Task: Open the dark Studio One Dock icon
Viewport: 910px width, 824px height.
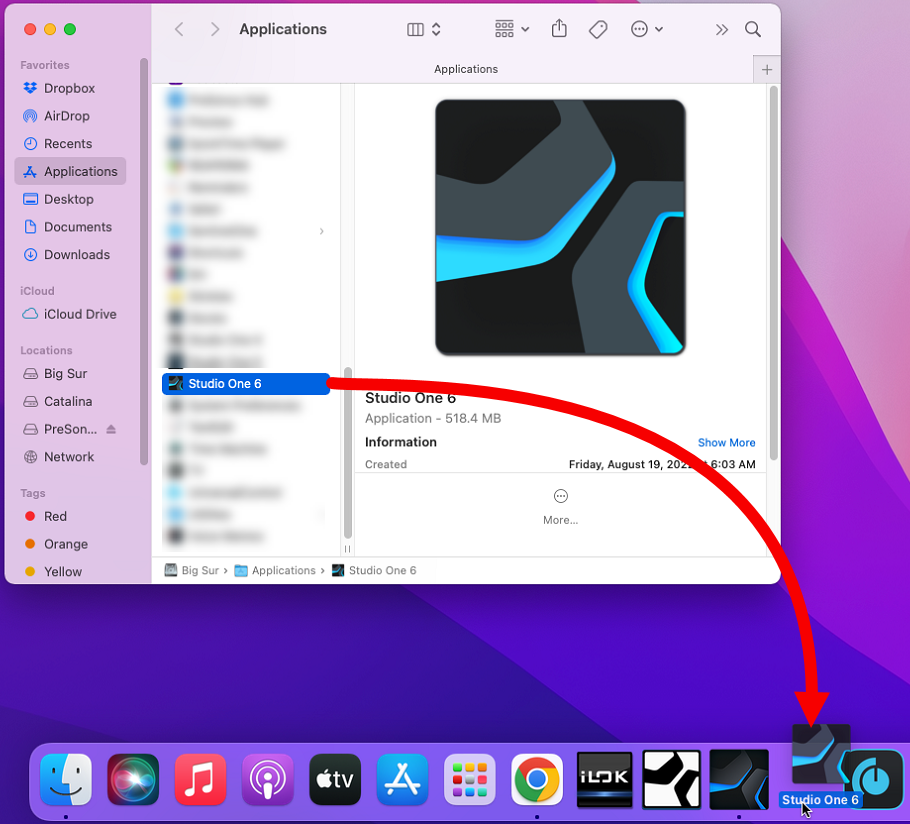Action: (x=739, y=779)
